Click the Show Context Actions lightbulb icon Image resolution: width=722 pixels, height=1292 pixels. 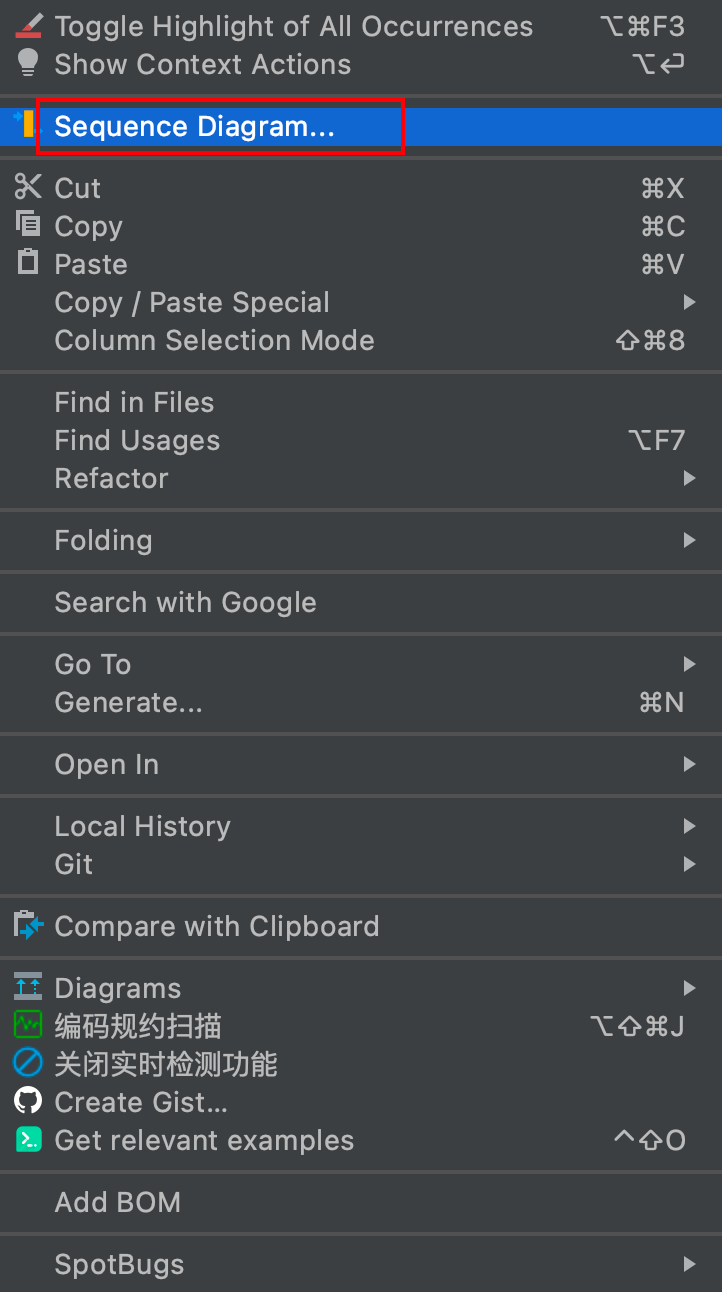tap(27, 63)
